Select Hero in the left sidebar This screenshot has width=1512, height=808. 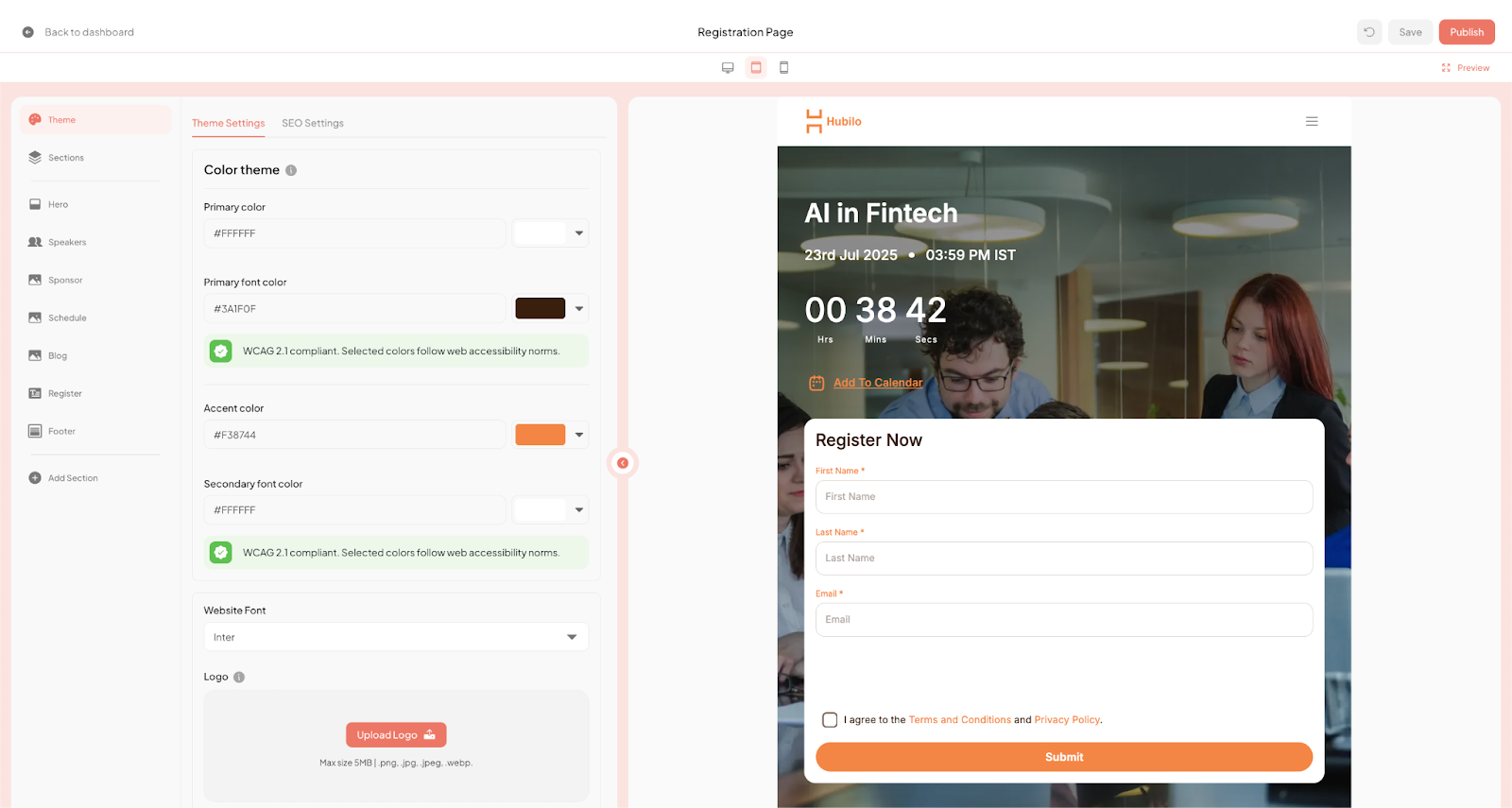(x=96, y=204)
